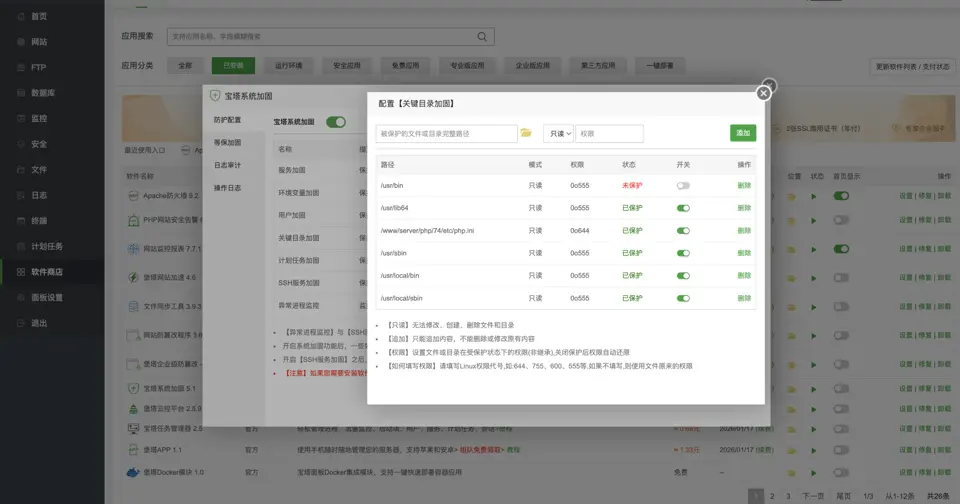Turn off 宝塔系统加固 master switch
This screenshot has width=960, height=504.
(x=336, y=122)
